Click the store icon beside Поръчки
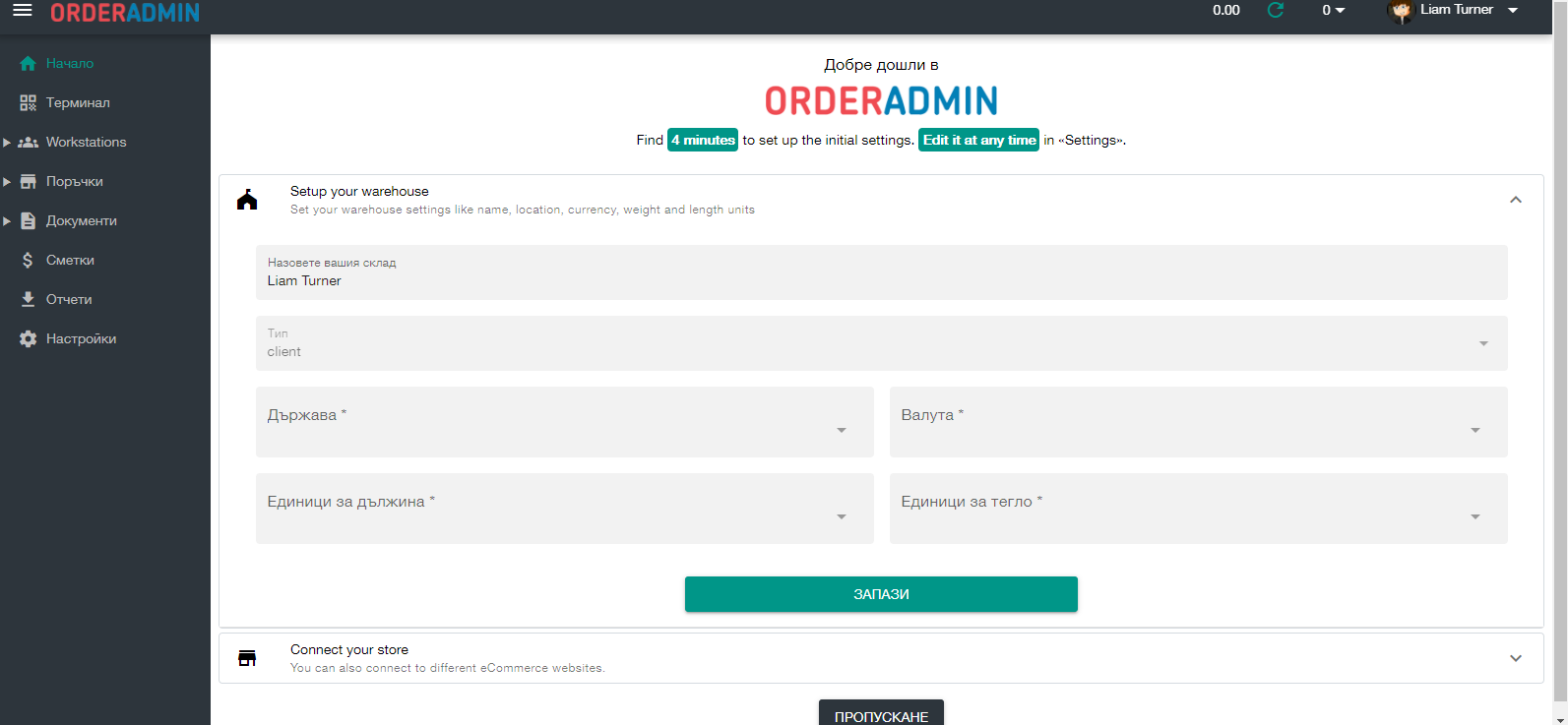 (28, 181)
